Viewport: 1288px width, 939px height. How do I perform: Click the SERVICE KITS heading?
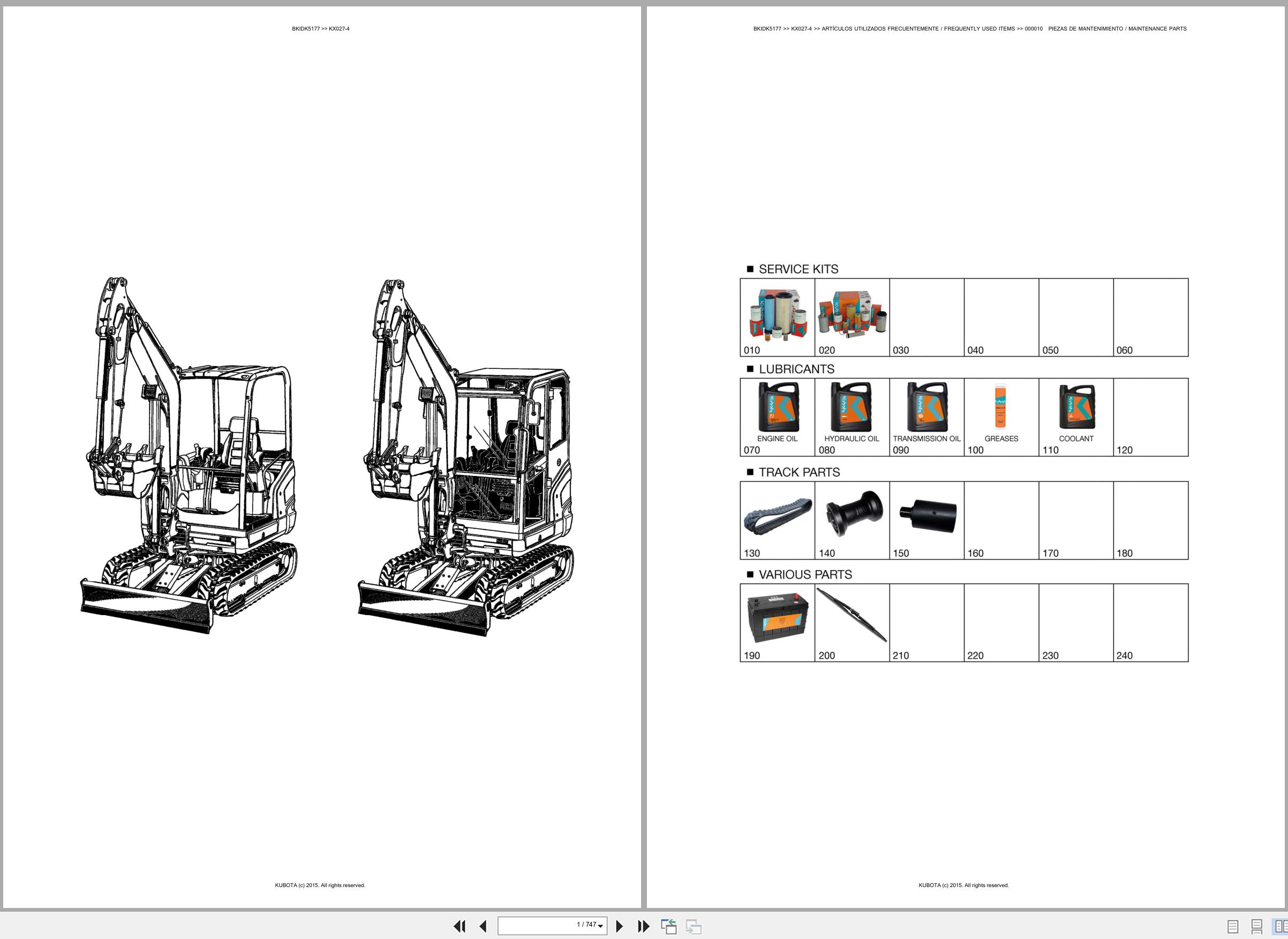tap(798, 269)
